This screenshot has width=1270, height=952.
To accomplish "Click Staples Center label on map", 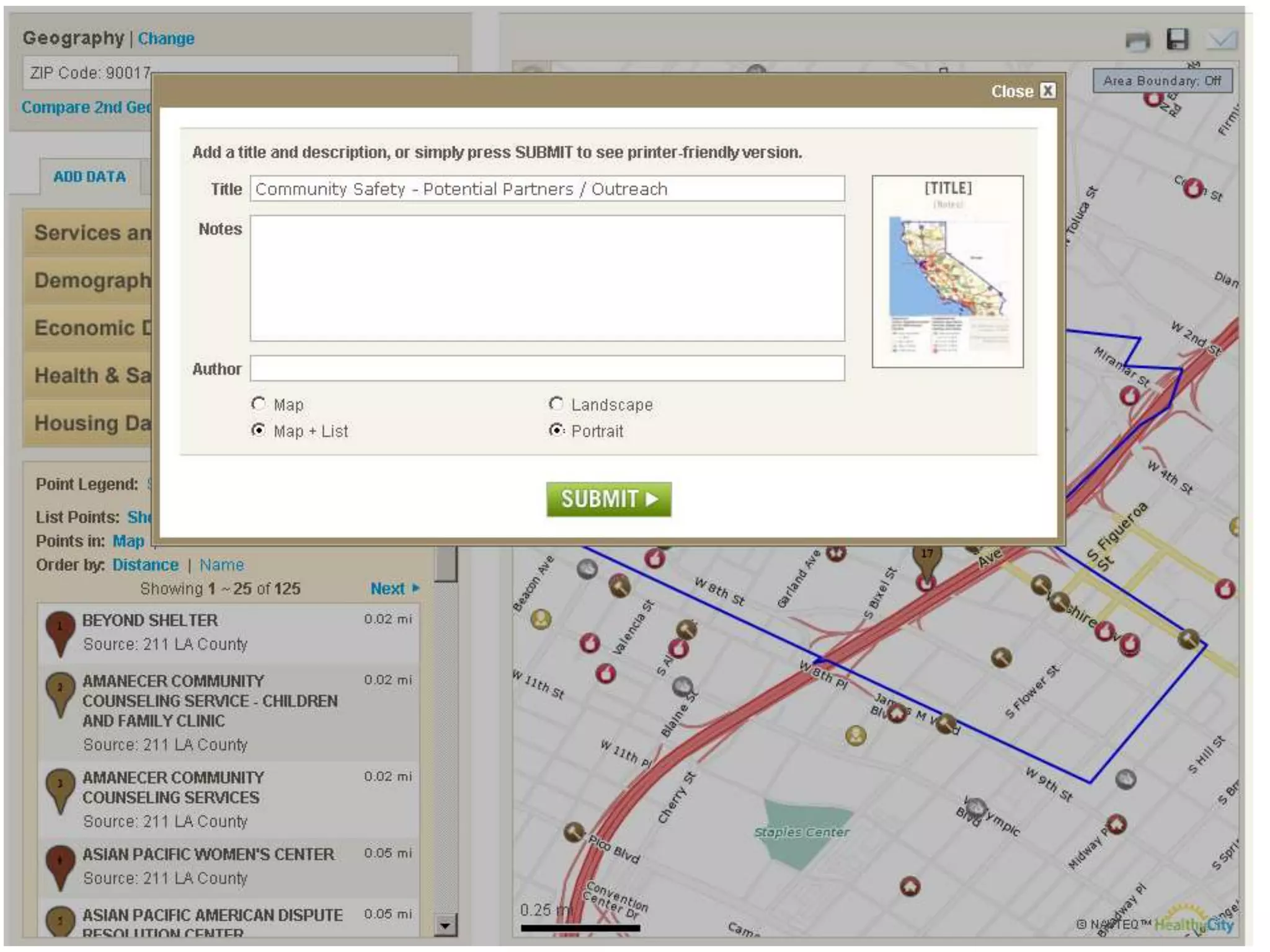I will point(801,832).
